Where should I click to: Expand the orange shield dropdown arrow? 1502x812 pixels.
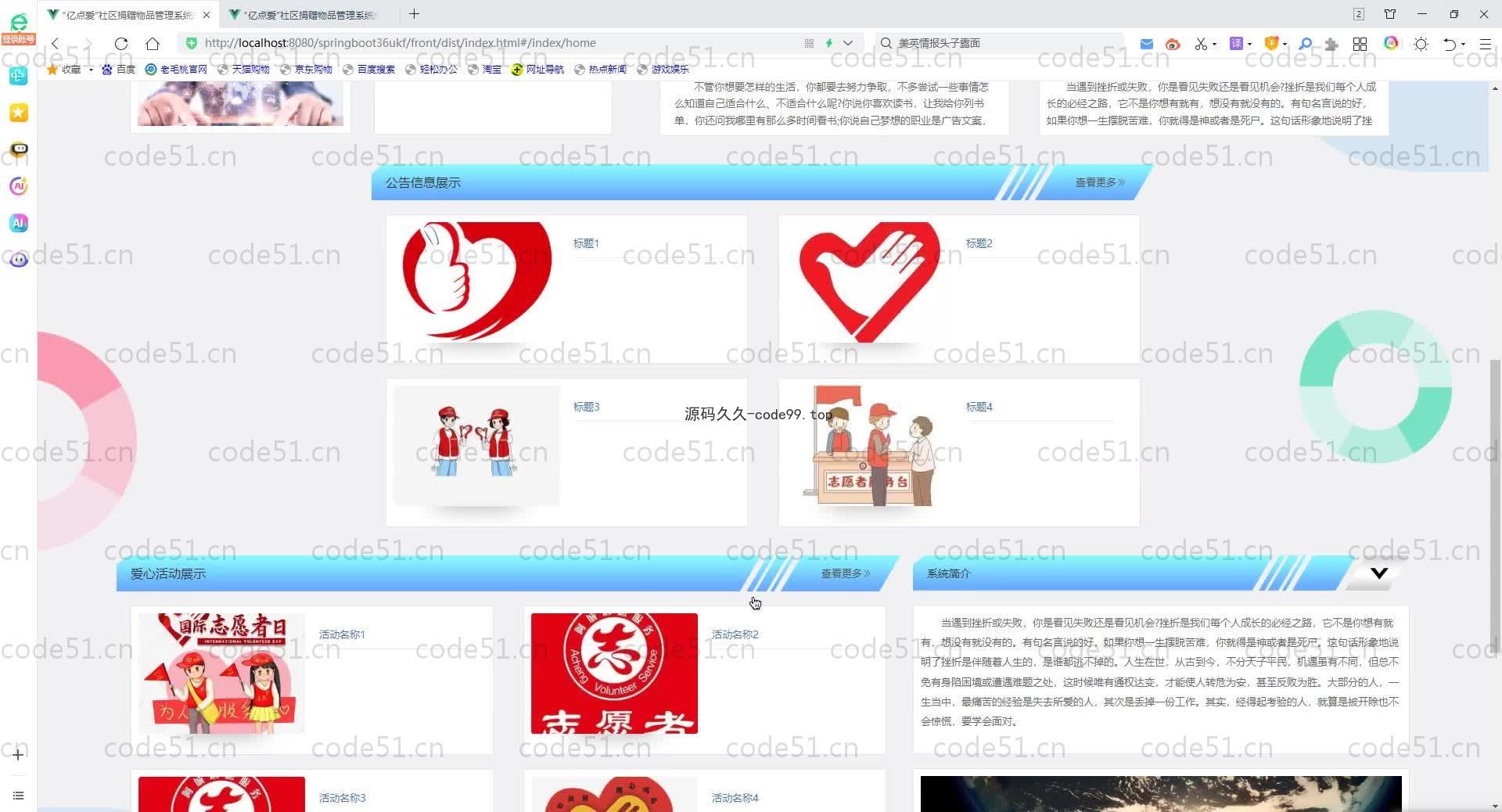(x=1285, y=44)
